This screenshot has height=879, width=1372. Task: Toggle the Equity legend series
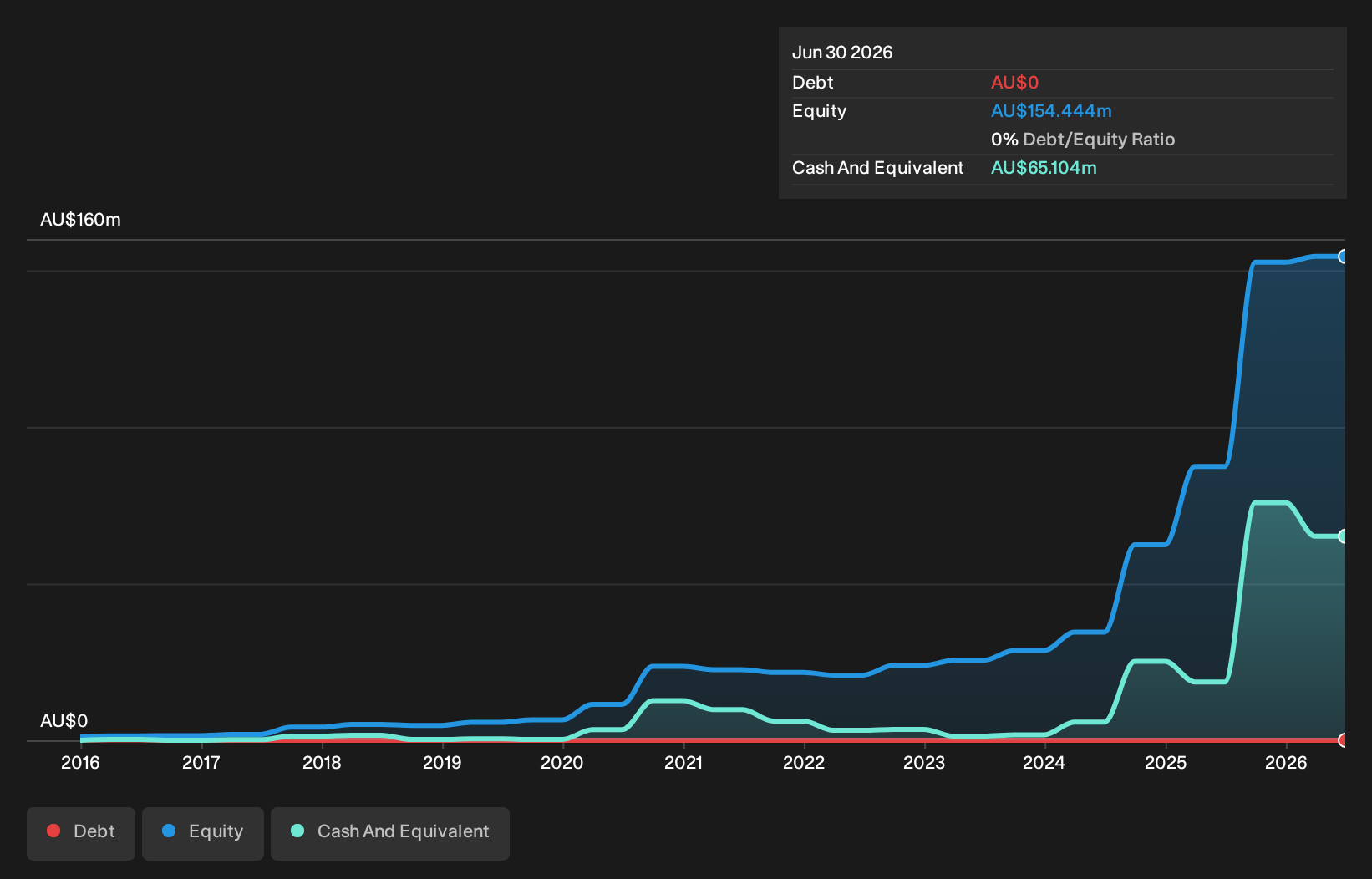point(203,833)
